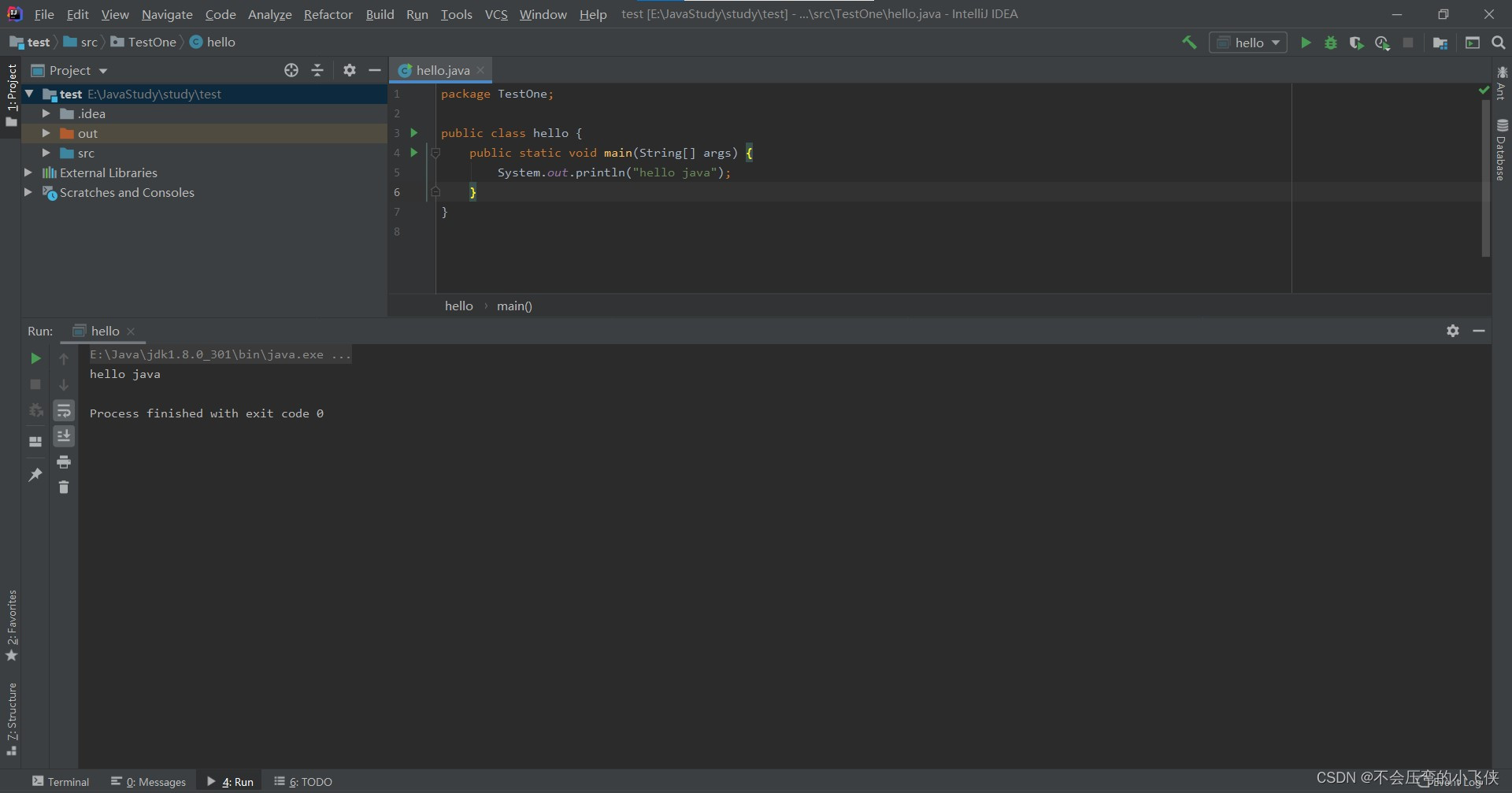Open the VCS menu
This screenshot has height=793, width=1512.
(496, 14)
